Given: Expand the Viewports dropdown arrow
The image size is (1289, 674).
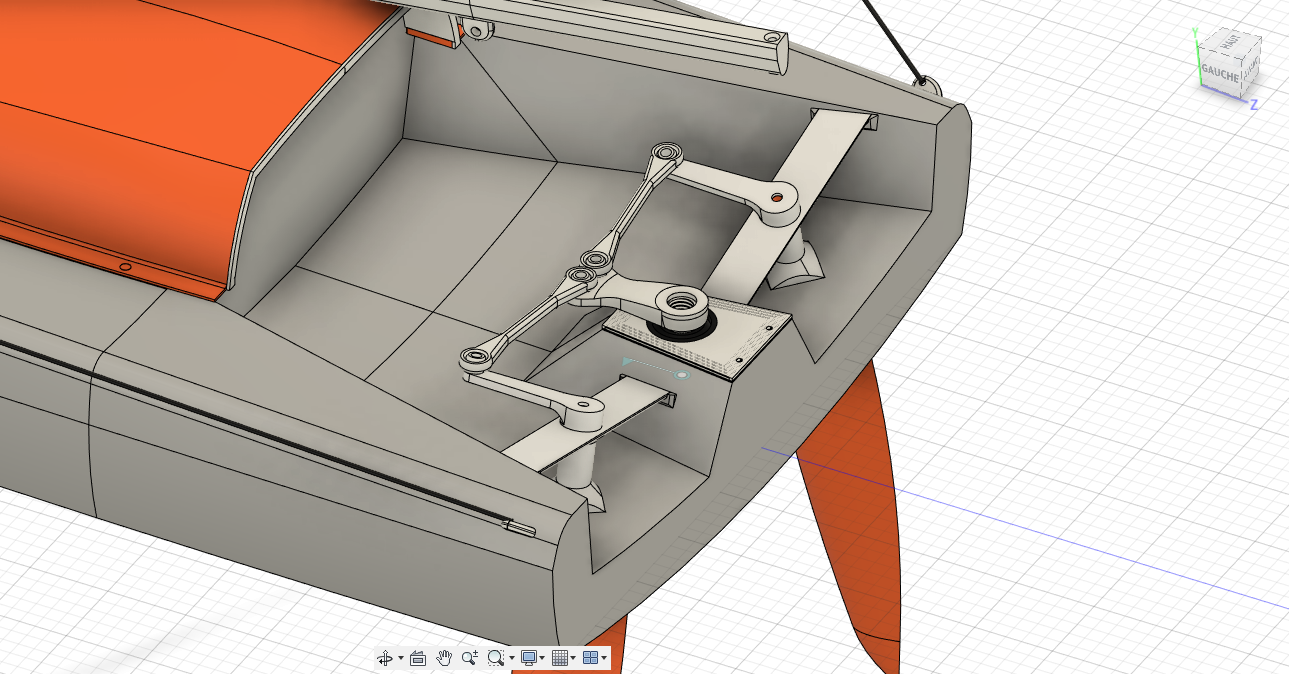Looking at the screenshot, I should [604, 658].
